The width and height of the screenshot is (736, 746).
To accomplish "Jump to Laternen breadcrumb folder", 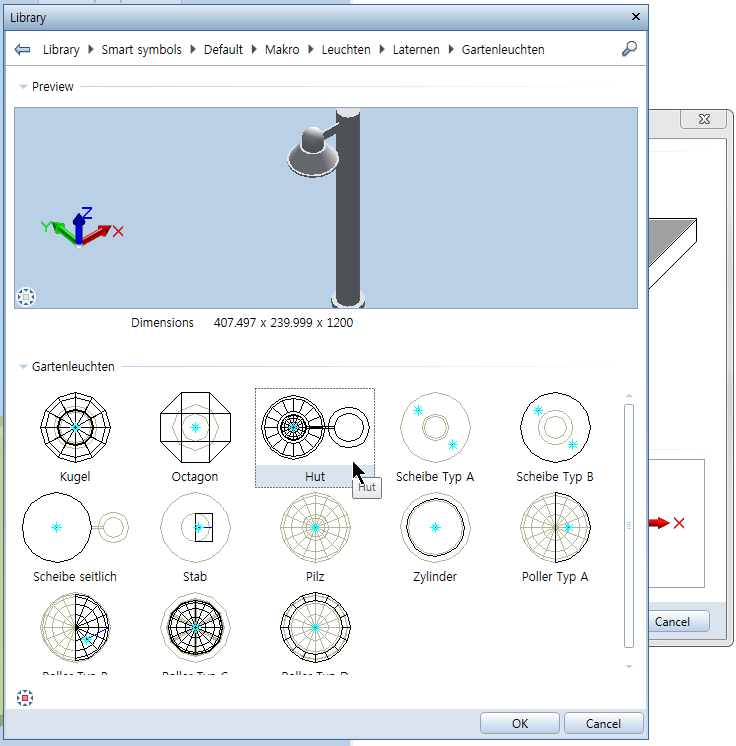I will point(415,49).
